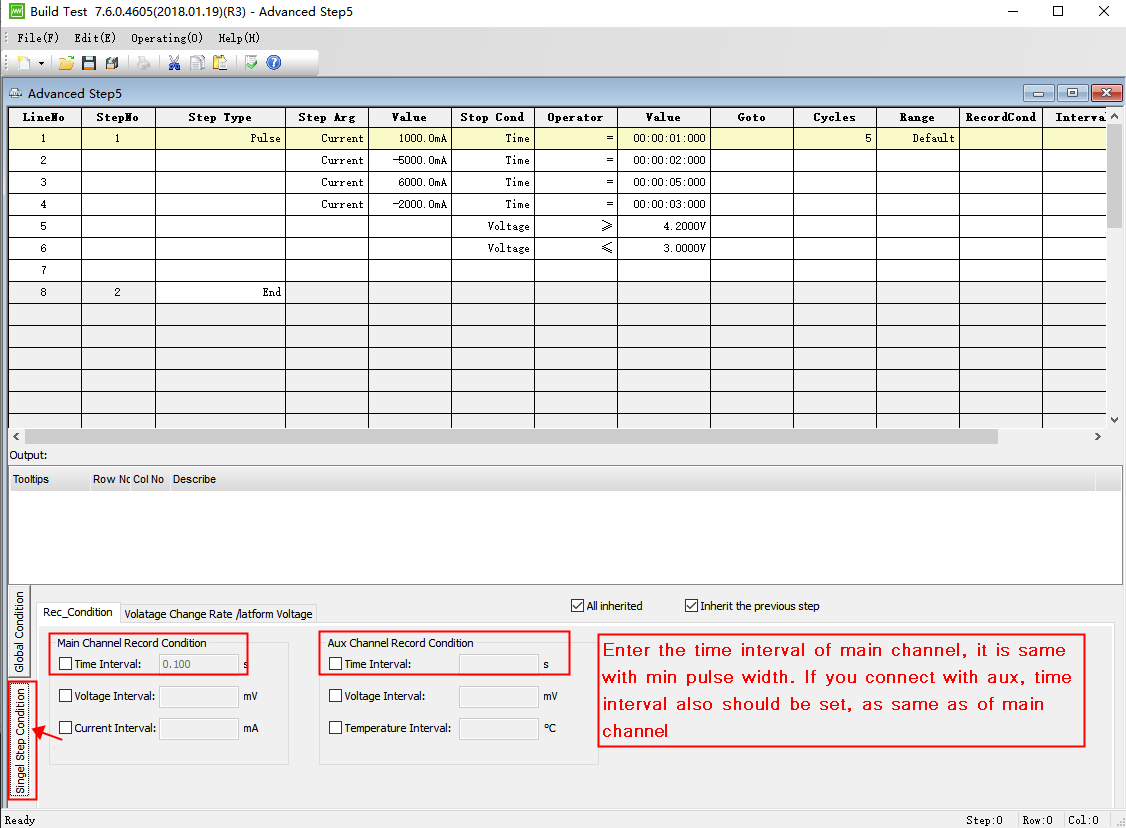The width and height of the screenshot is (1126, 828).
Task: Close the Advanced Step5 child window
Action: pos(1107,93)
